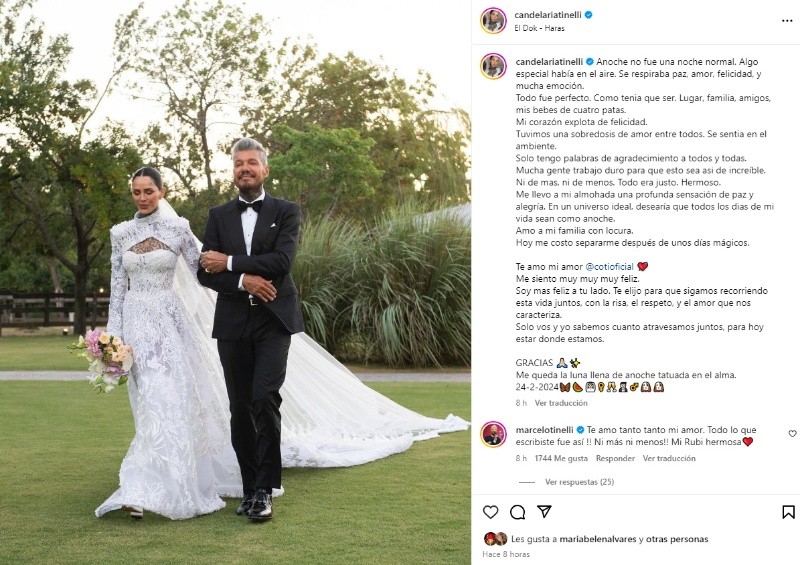View otras personas who liked the post
Screen dimensions: 800x565
coord(677,539)
